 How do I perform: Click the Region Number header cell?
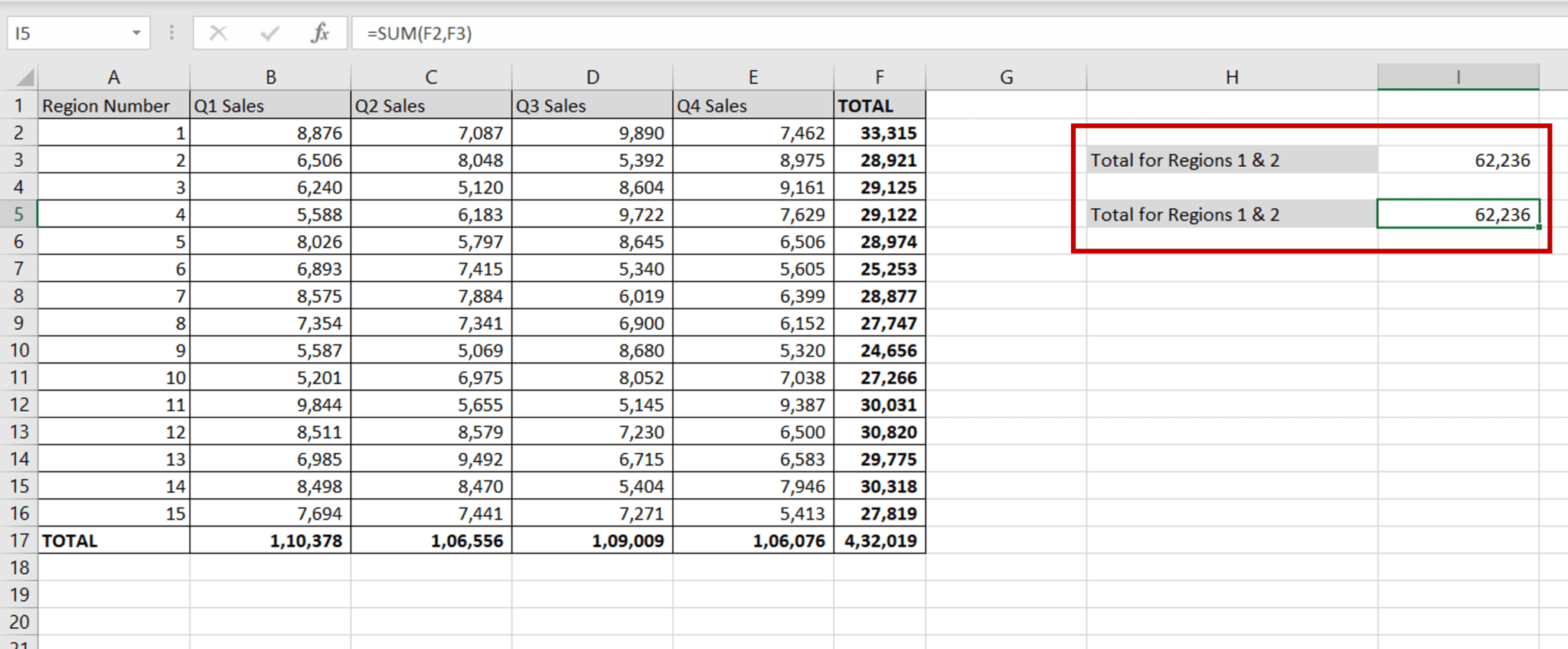pyautogui.click(x=113, y=106)
